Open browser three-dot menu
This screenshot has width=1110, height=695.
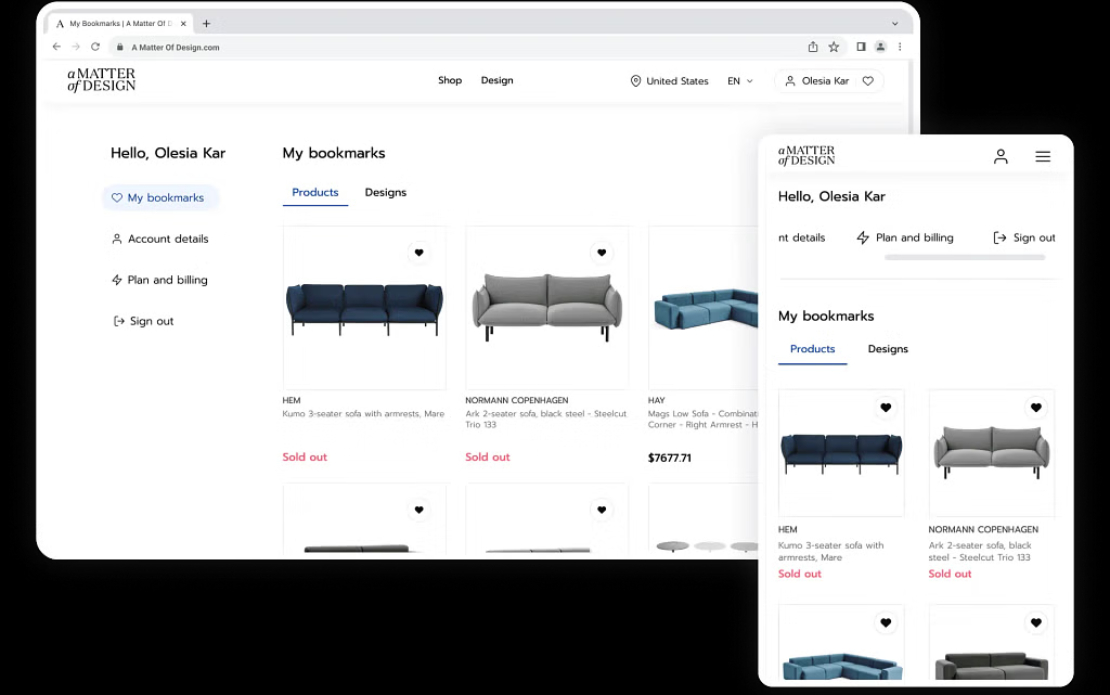[900, 47]
